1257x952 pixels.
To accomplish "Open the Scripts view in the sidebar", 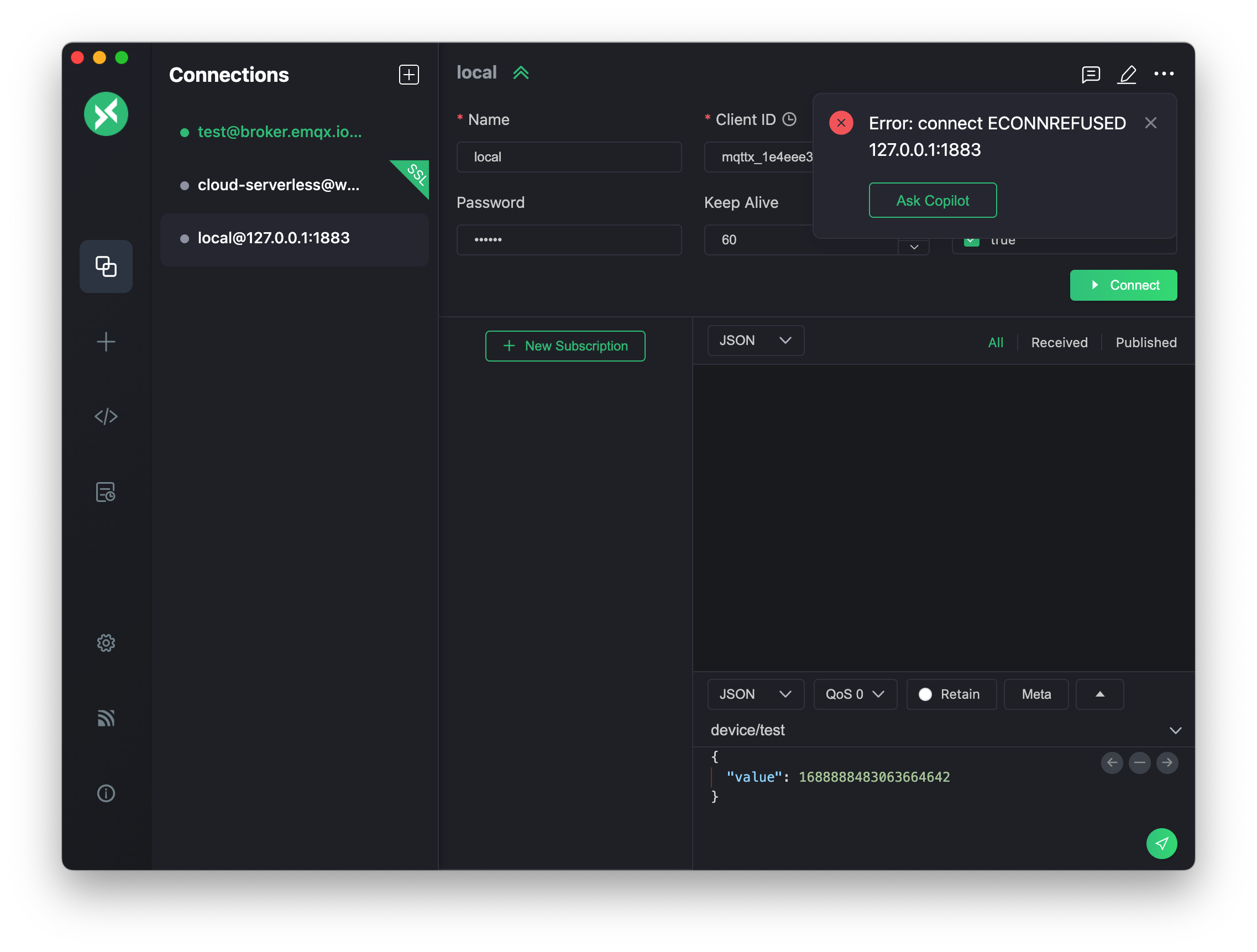I will (106, 417).
